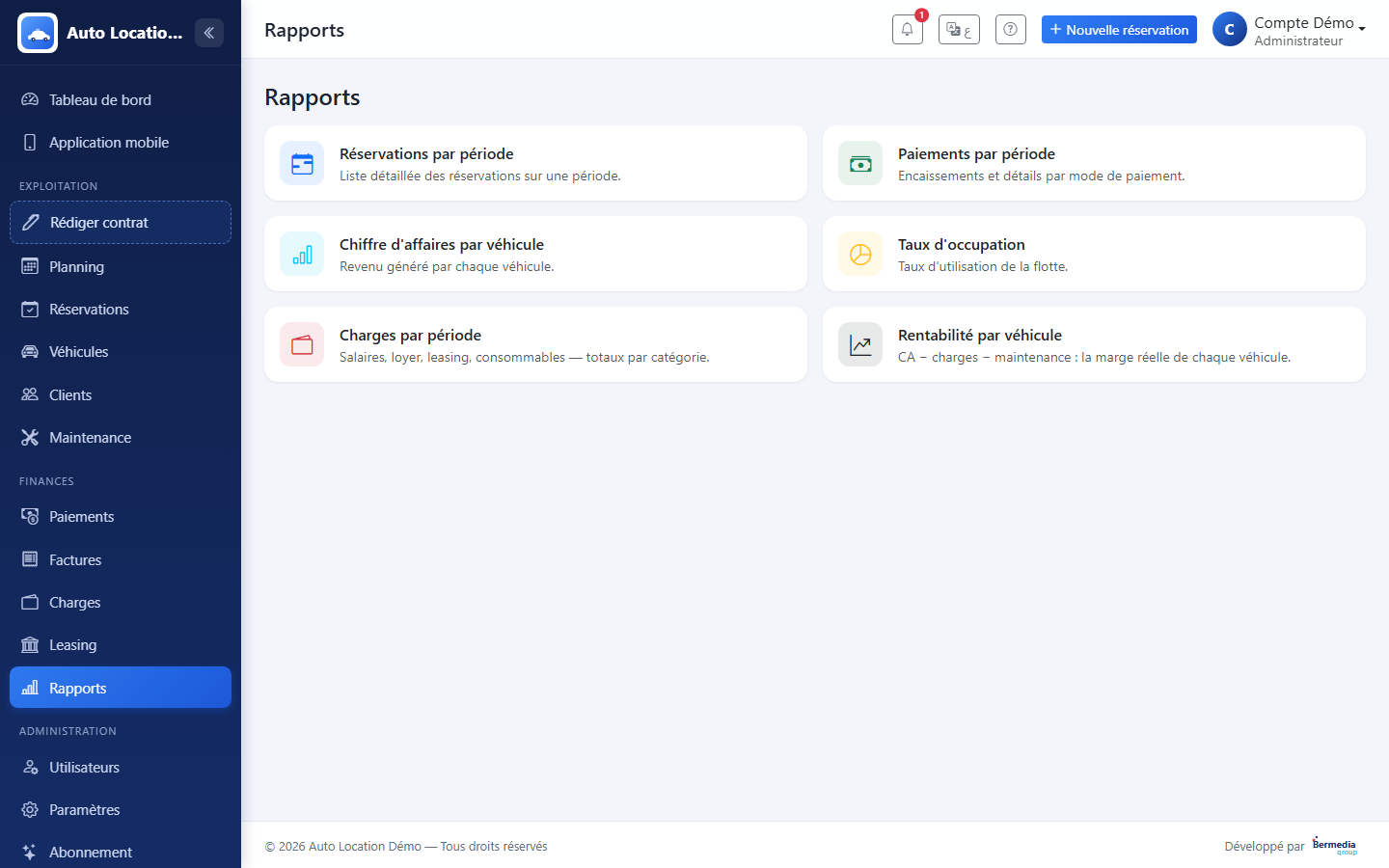Screen dimensions: 1389x868
Task: Open the notifications bell
Action: pyautogui.click(x=908, y=30)
